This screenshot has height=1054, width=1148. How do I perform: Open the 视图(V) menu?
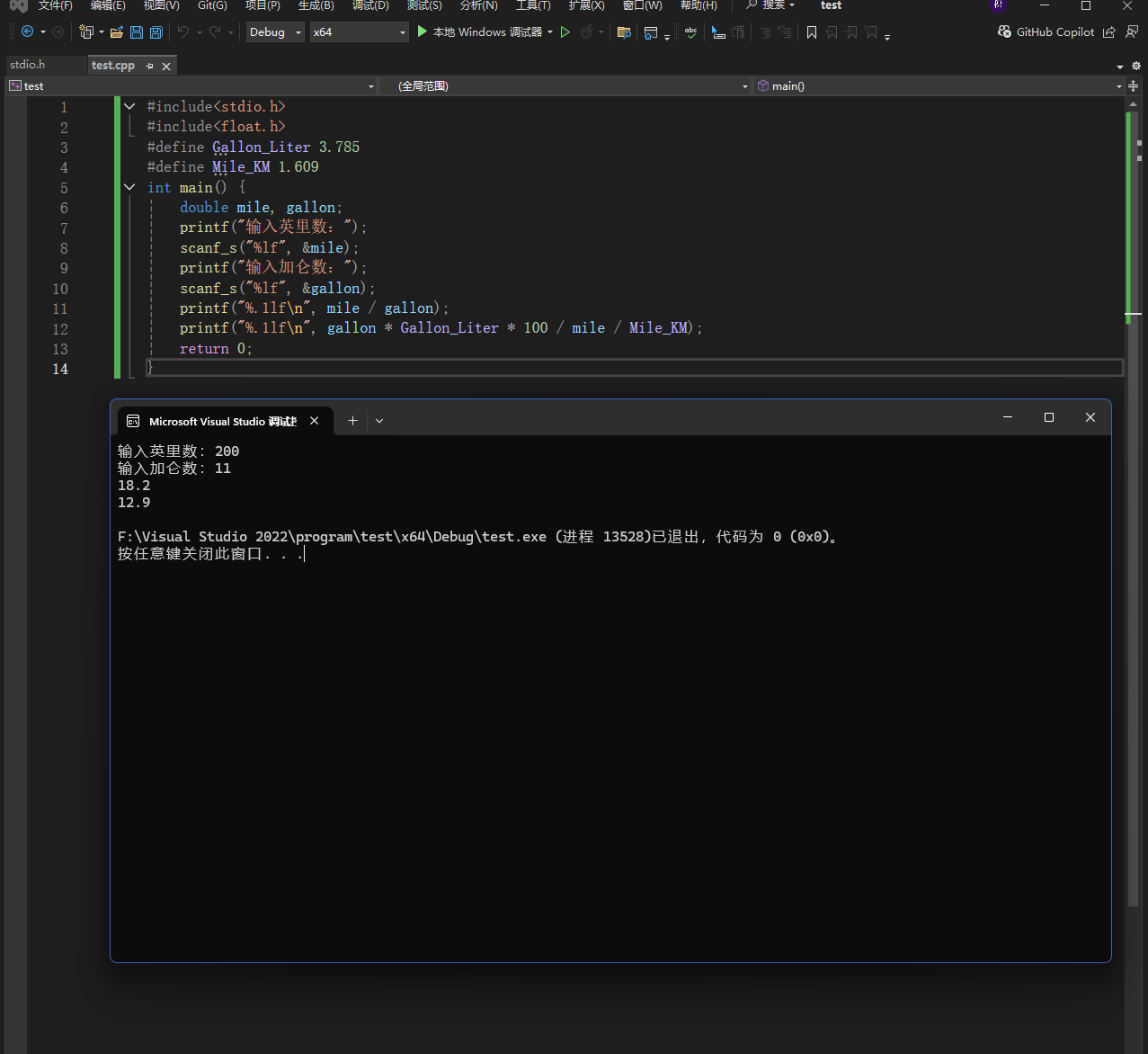[161, 5]
